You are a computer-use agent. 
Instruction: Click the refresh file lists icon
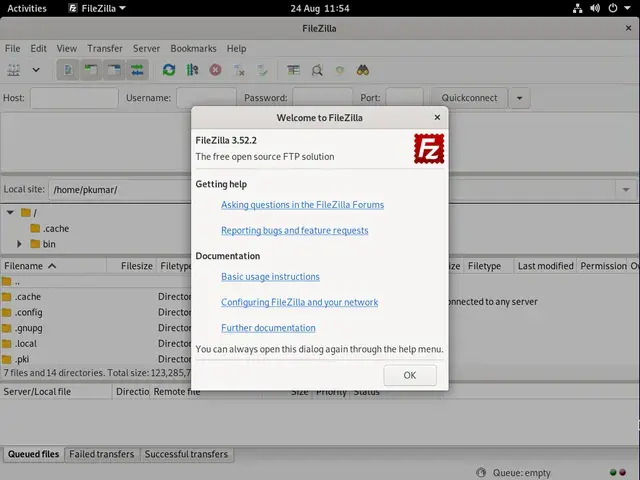coord(169,70)
